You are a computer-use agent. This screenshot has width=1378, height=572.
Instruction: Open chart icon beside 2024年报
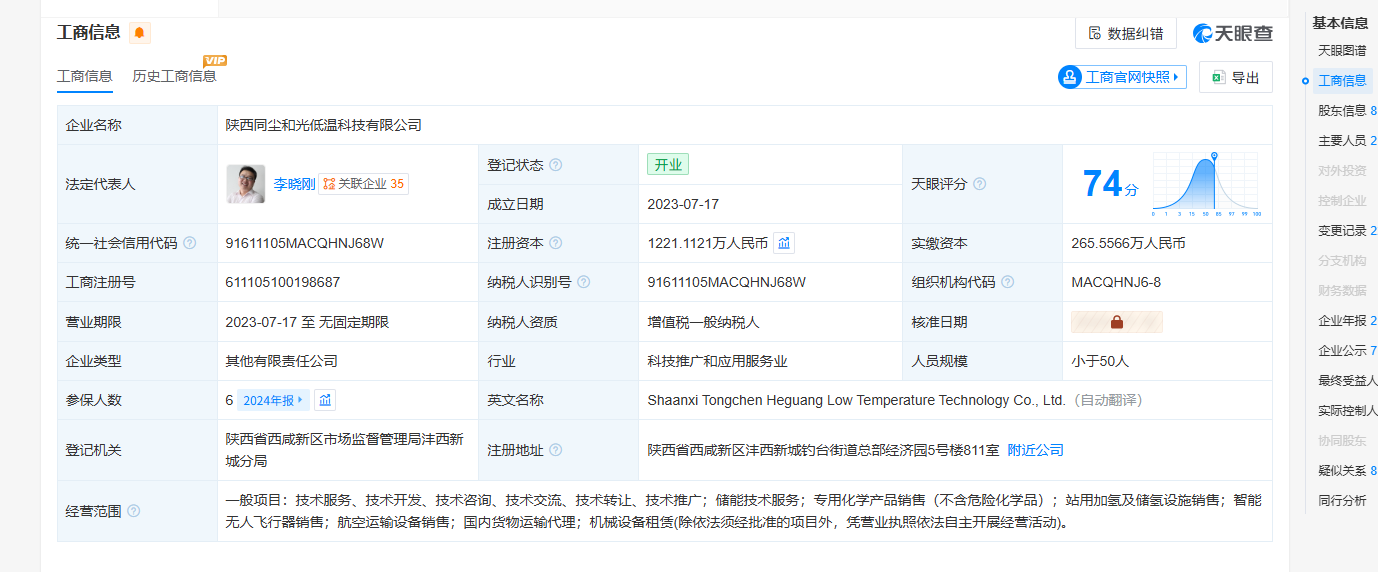point(325,400)
